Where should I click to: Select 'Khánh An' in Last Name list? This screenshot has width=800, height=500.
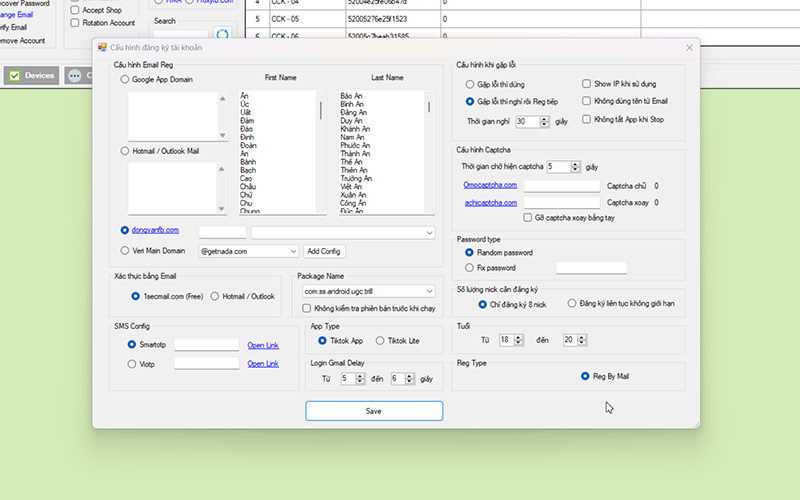coord(355,129)
